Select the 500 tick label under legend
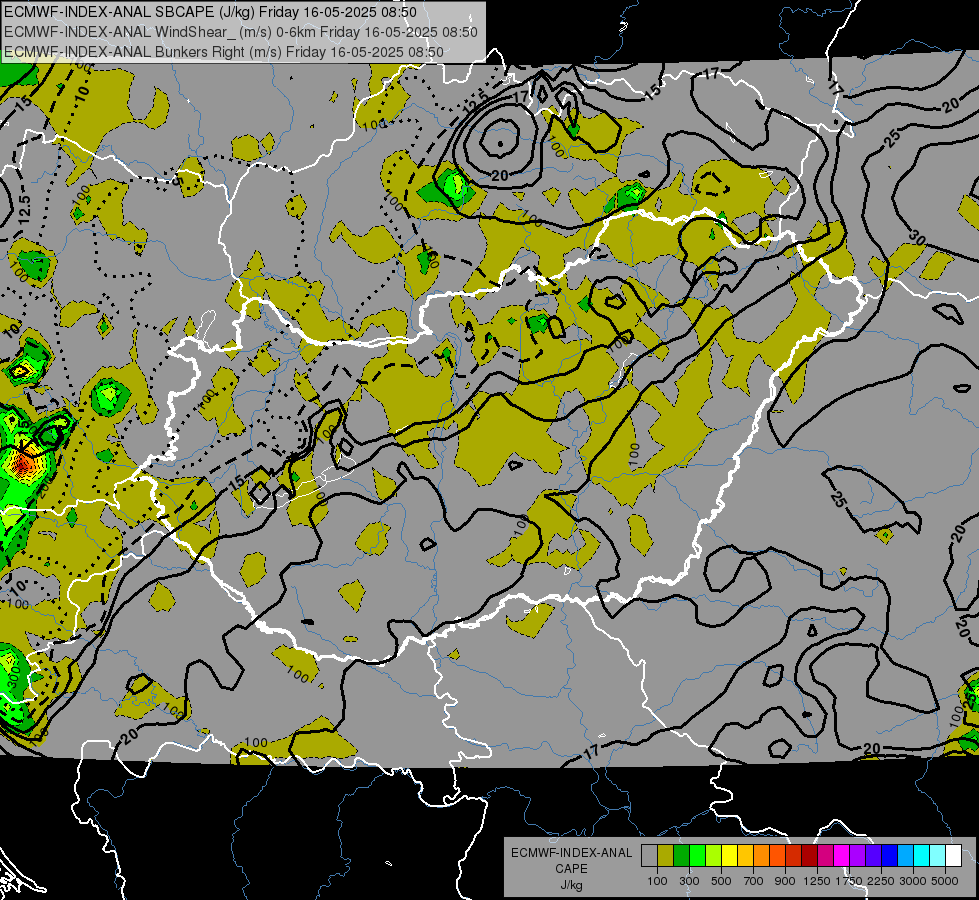 tap(721, 881)
